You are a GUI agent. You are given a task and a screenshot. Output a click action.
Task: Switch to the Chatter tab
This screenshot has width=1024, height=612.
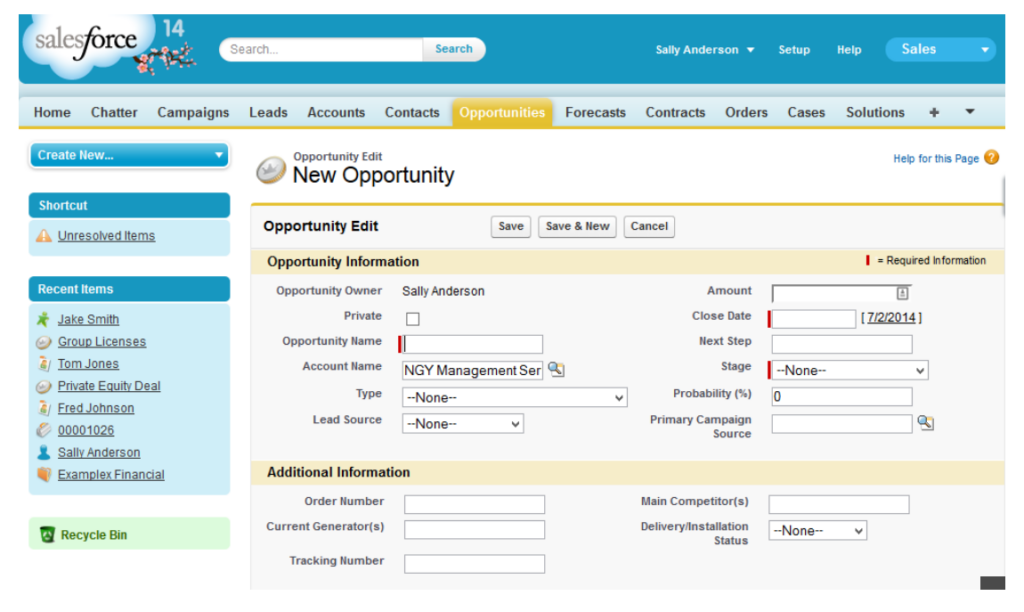[x=114, y=112]
